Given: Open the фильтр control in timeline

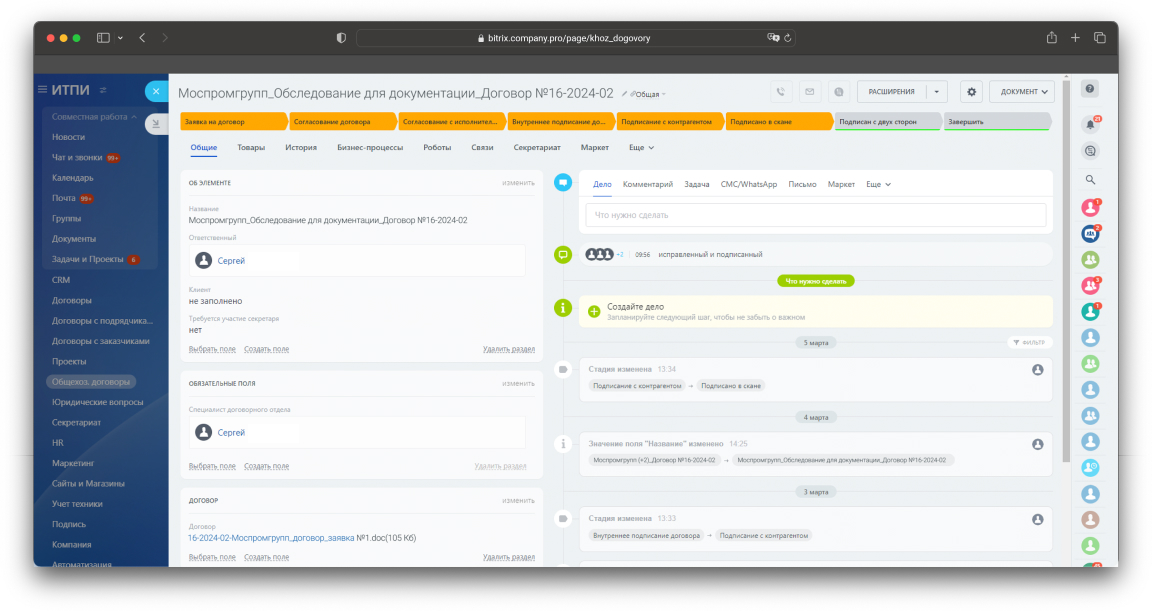Looking at the screenshot, I should (1029, 342).
